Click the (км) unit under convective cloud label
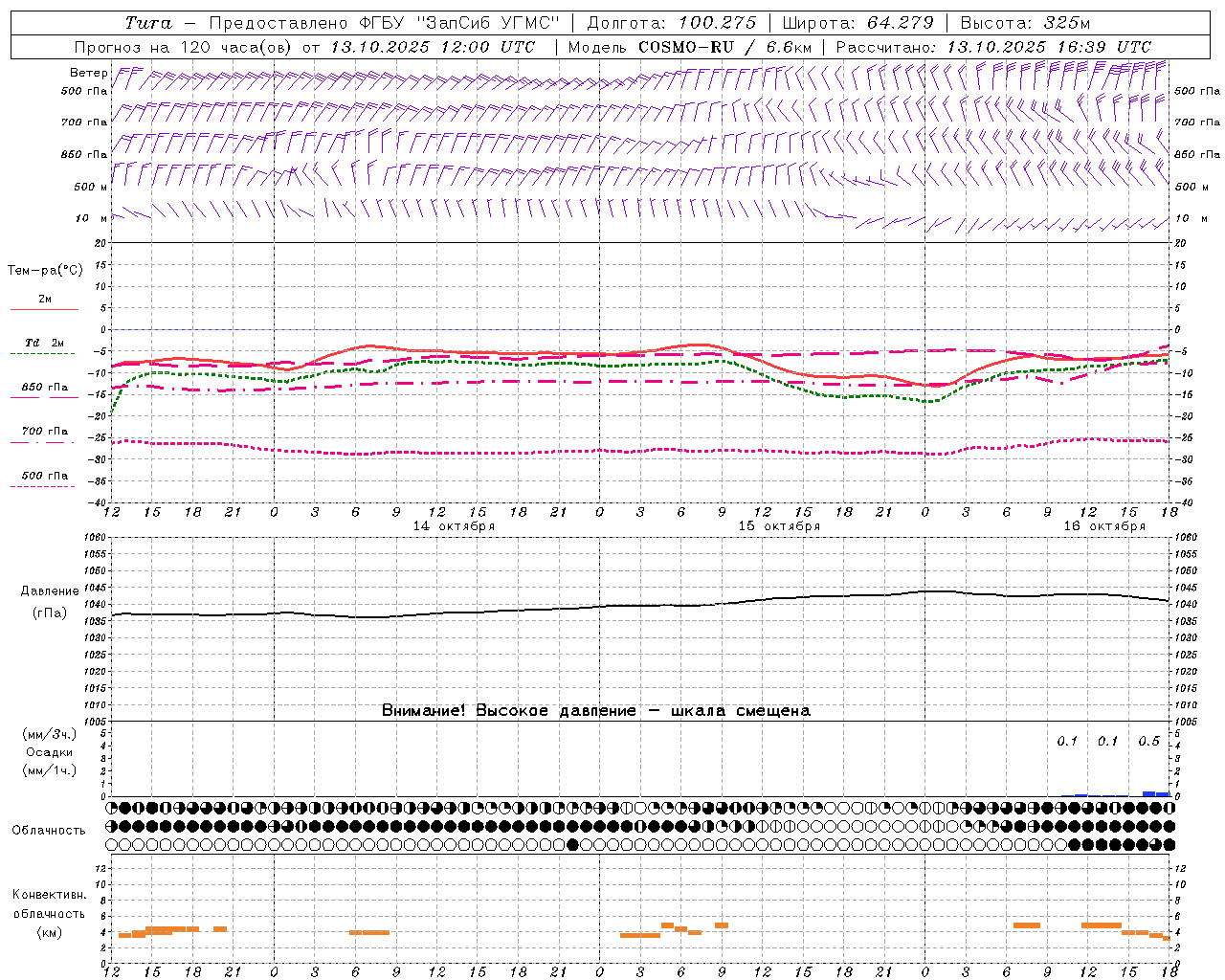This screenshot has height=980, width=1225. click(49, 932)
